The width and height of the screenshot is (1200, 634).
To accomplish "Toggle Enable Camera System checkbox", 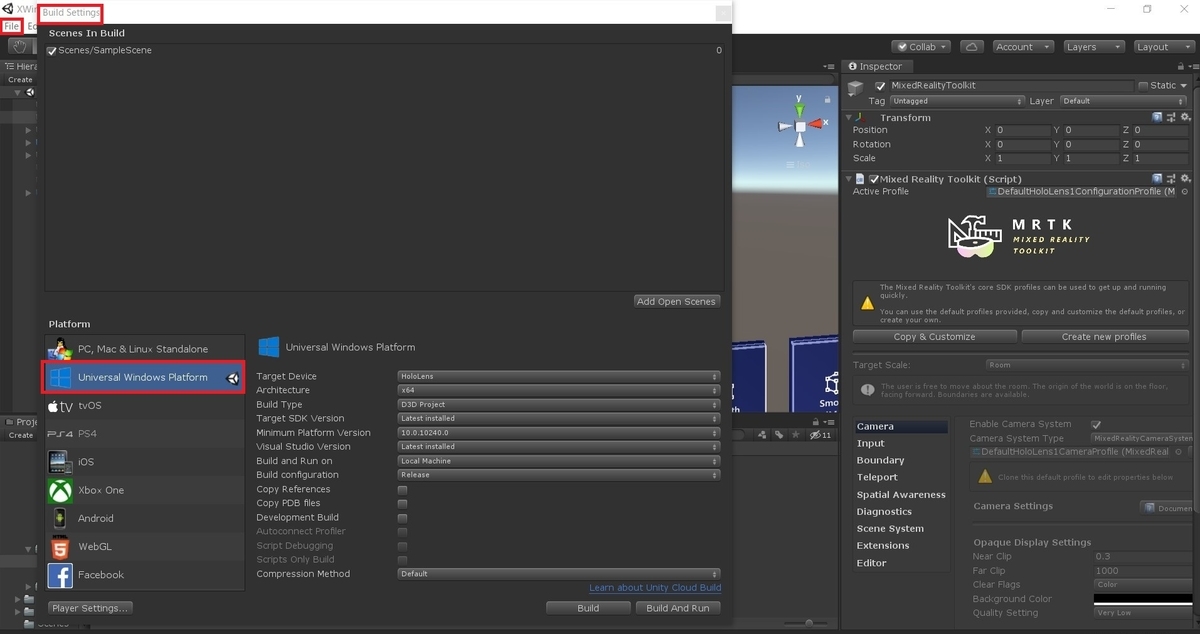I will (x=1096, y=424).
